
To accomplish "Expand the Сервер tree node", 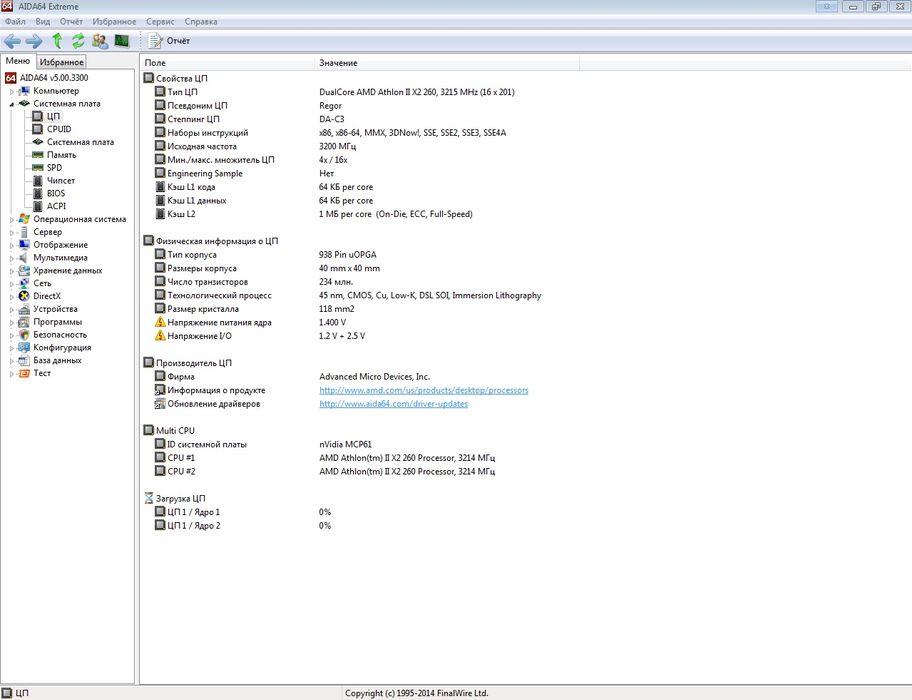I will [11, 233].
